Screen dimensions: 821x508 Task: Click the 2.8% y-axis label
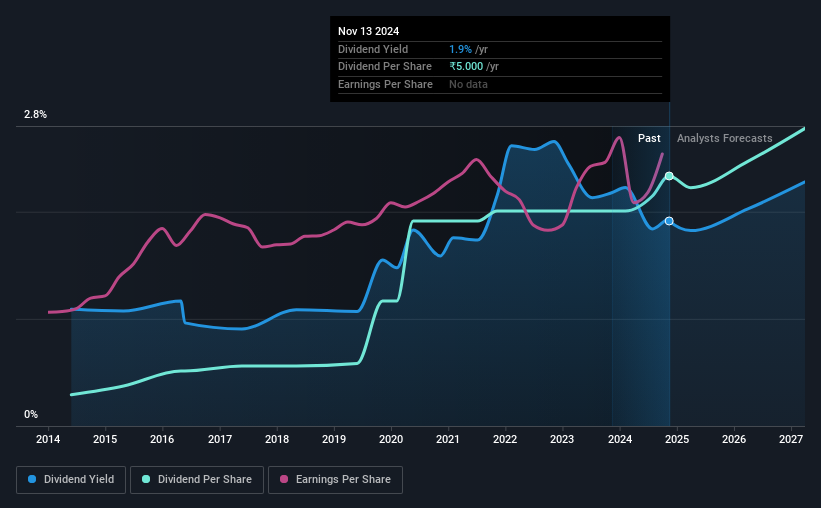pos(35,115)
